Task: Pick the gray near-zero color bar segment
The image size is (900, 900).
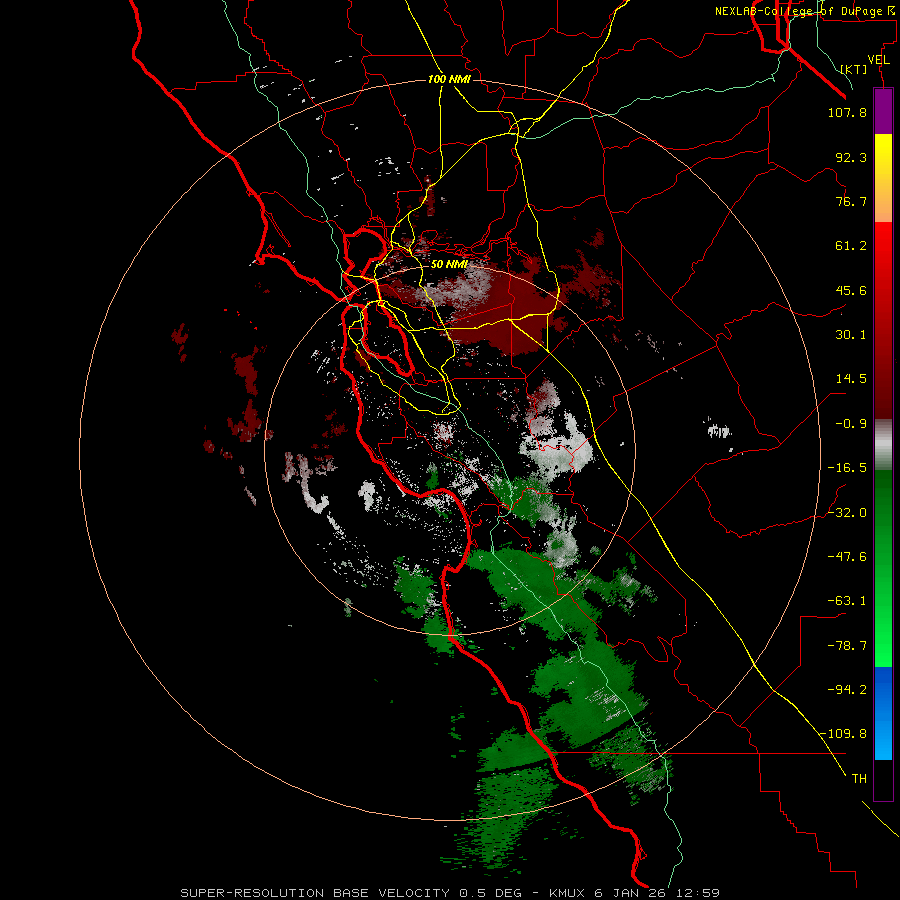Action: pyautogui.click(x=883, y=445)
